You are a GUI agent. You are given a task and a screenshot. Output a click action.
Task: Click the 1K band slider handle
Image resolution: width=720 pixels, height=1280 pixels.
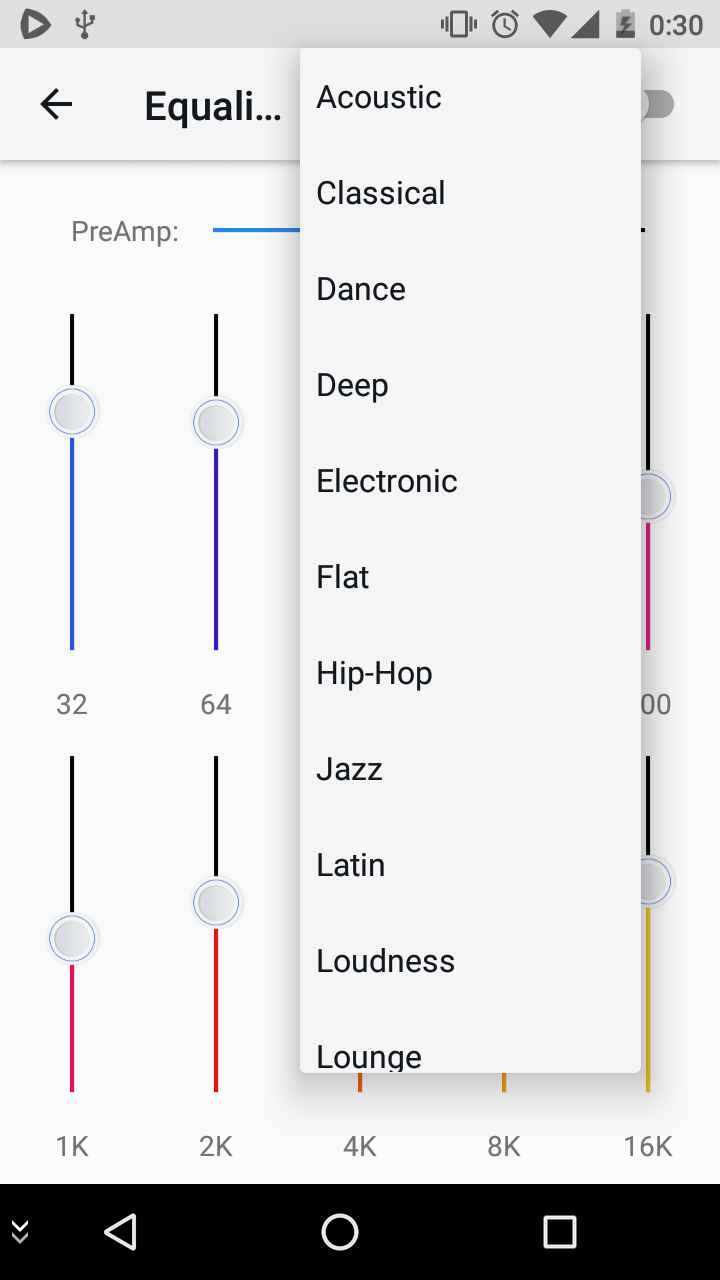(x=72, y=939)
